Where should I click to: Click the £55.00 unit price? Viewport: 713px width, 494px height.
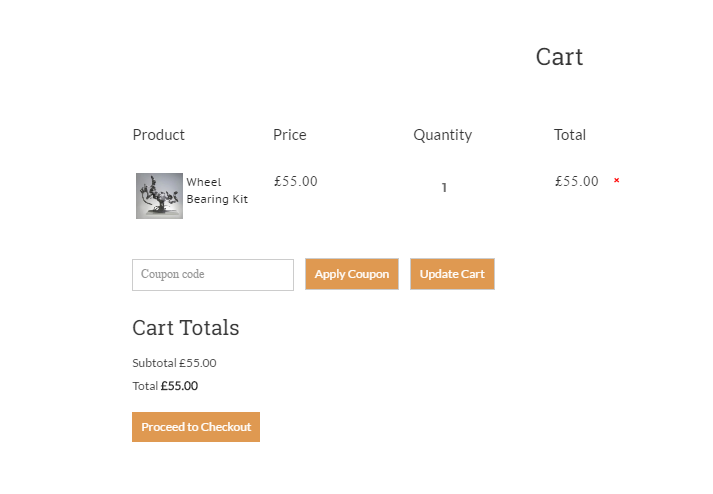coord(296,181)
